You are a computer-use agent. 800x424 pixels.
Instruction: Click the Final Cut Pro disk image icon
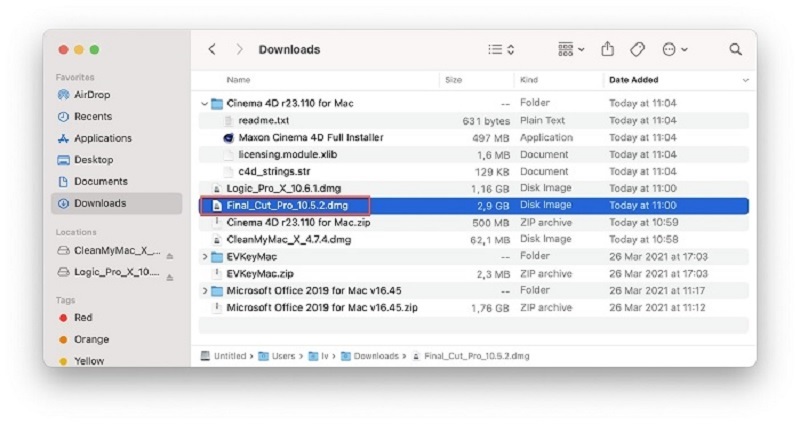coord(217,206)
